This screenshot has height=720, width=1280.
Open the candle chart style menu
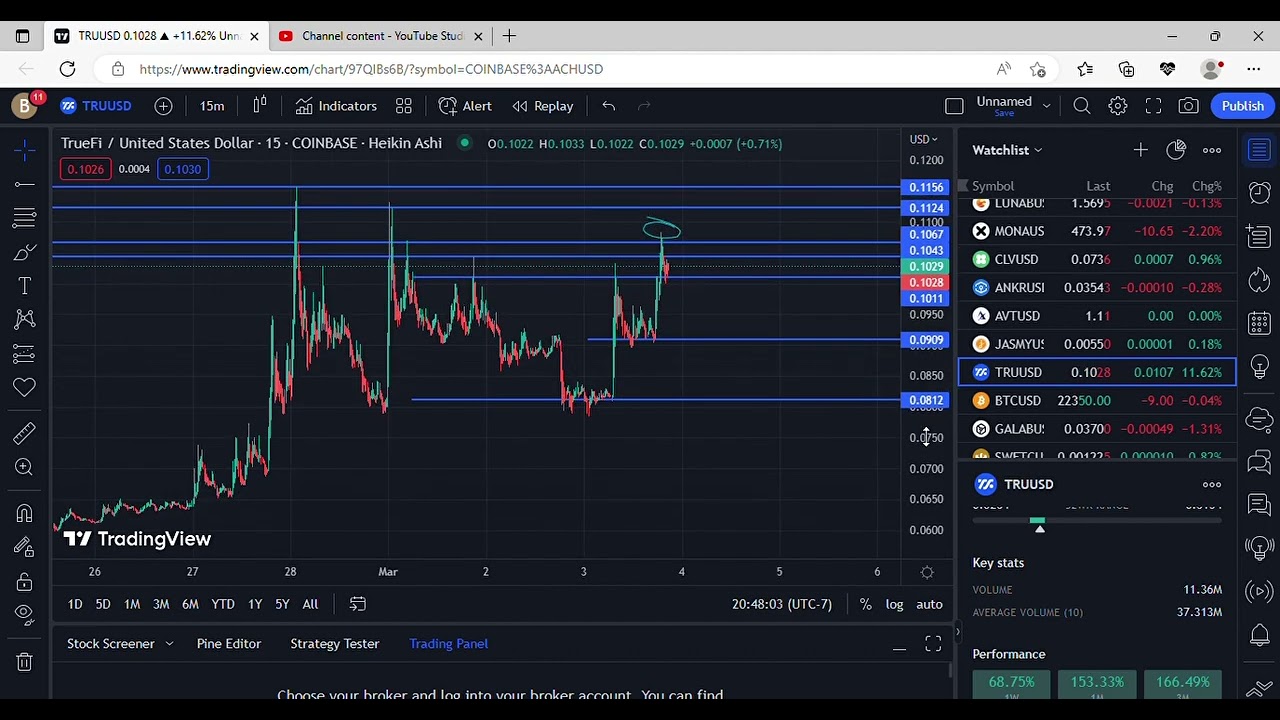(260, 106)
